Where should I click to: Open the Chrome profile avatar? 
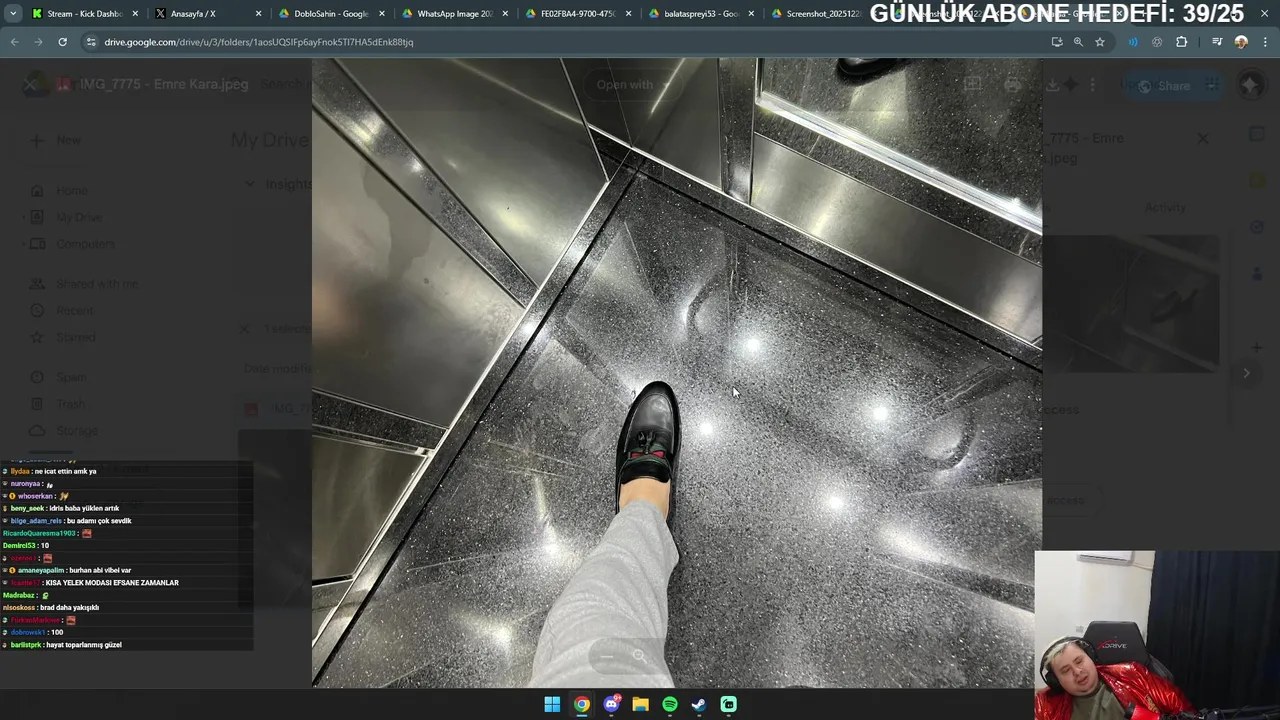[1241, 42]
